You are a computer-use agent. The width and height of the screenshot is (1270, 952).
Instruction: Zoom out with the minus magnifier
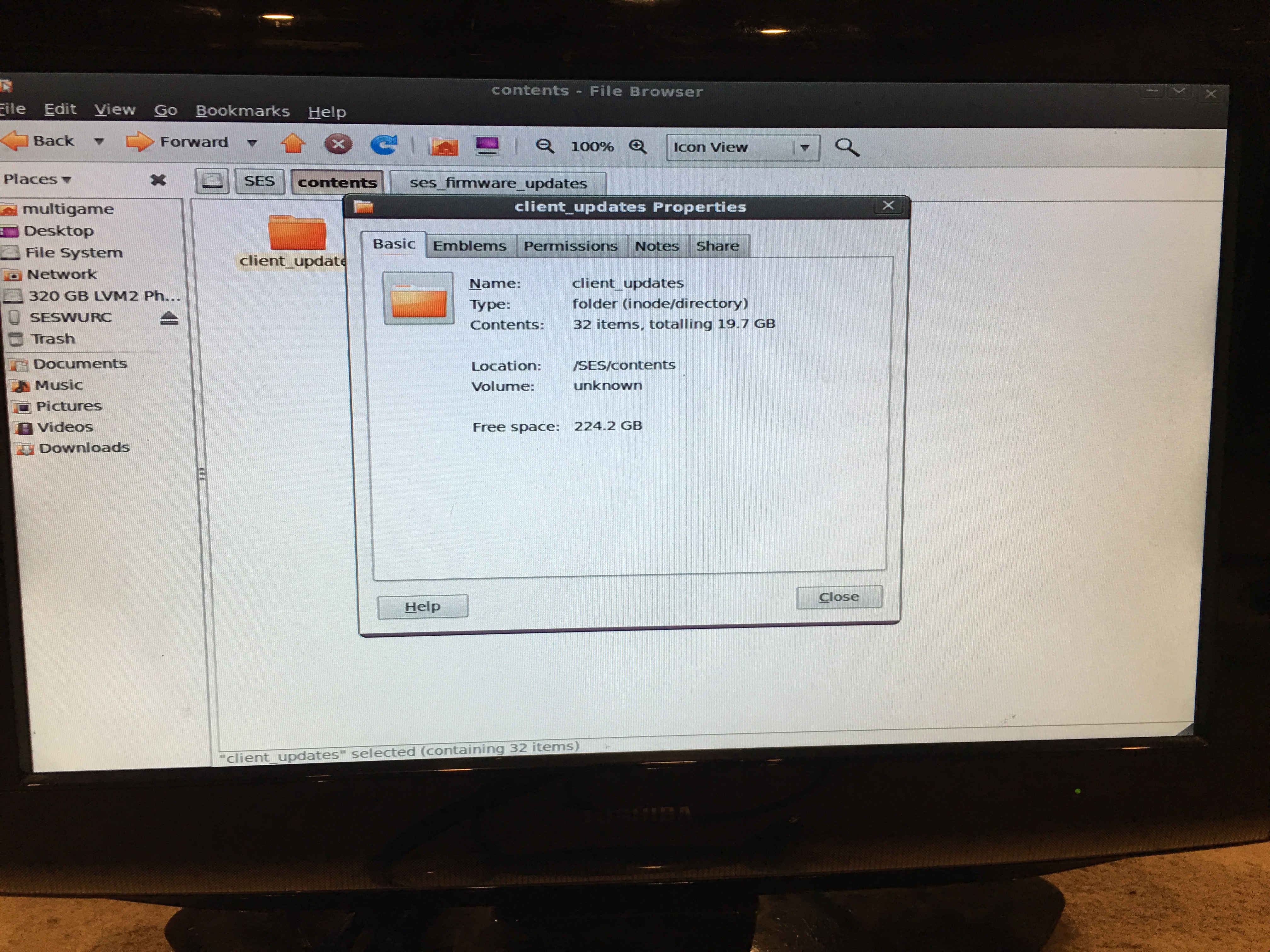pos(544,146)
